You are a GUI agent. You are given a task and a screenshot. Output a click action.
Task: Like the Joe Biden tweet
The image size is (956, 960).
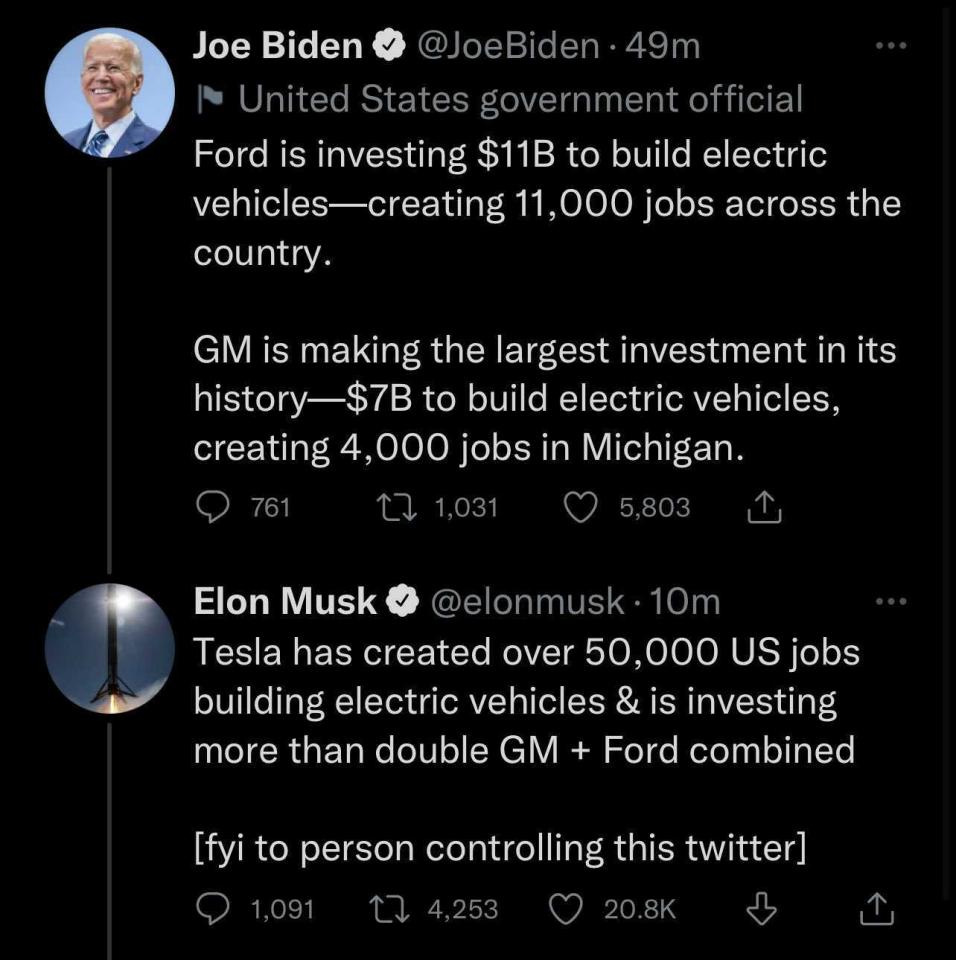pyautogui.click(x=581, y=508)
